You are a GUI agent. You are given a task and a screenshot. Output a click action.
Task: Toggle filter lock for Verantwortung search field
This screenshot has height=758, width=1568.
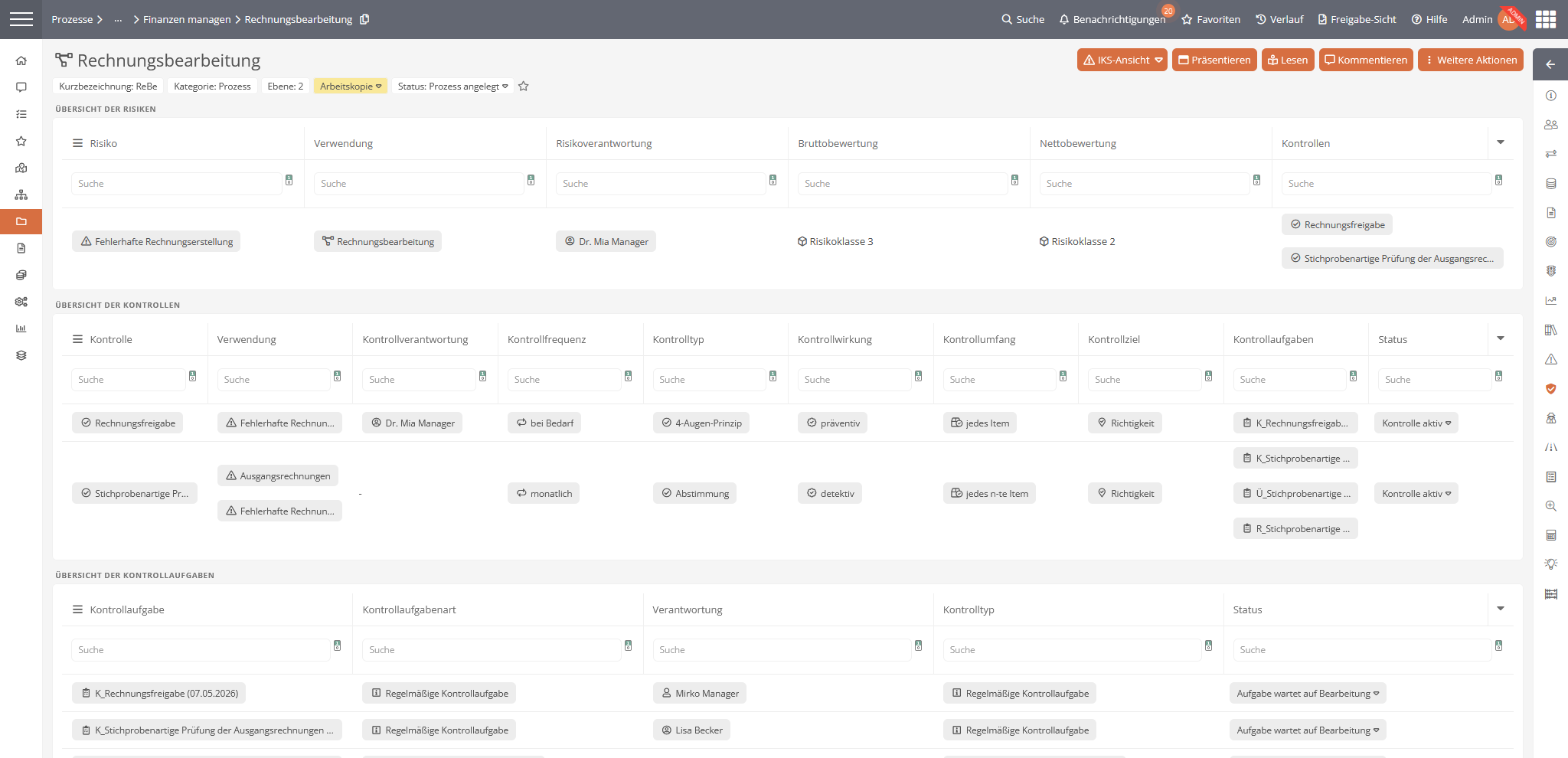pos(918,646)
